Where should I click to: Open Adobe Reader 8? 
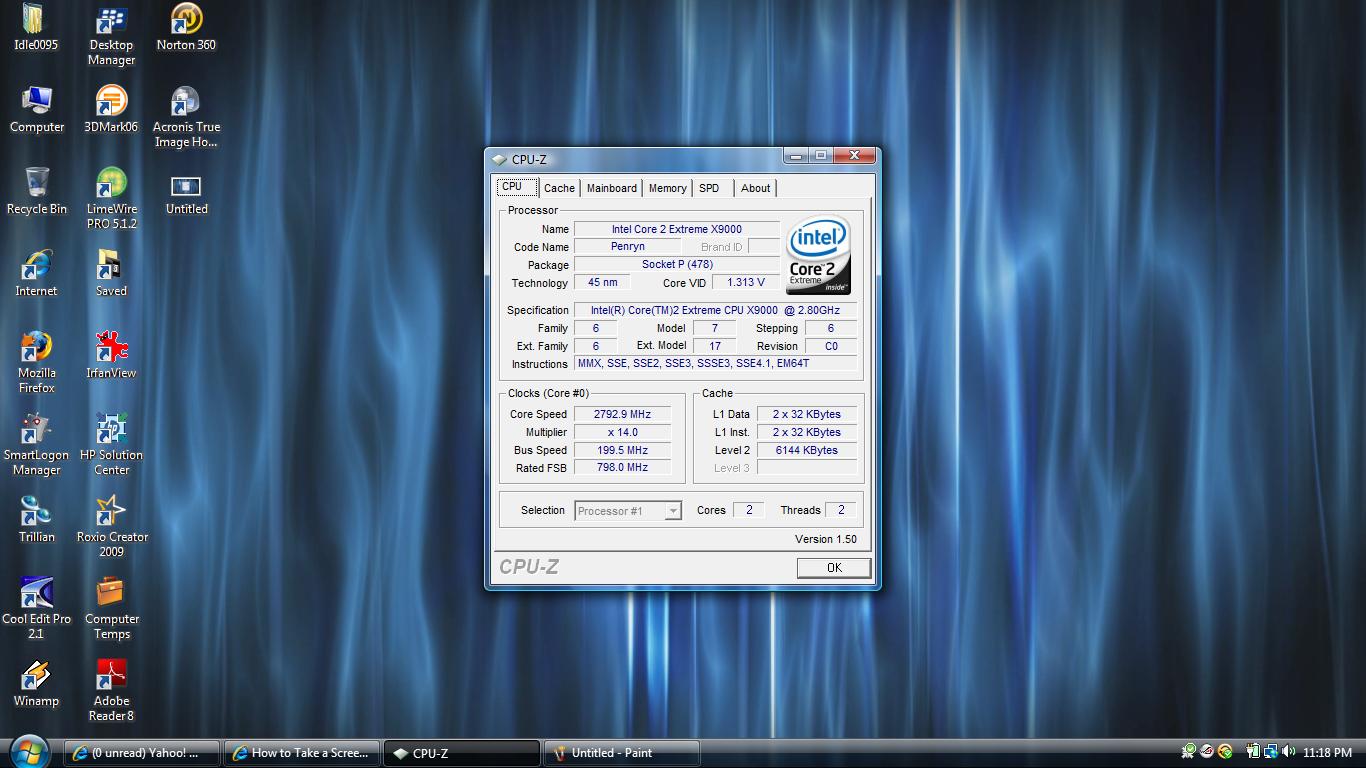tap(111, 690)
